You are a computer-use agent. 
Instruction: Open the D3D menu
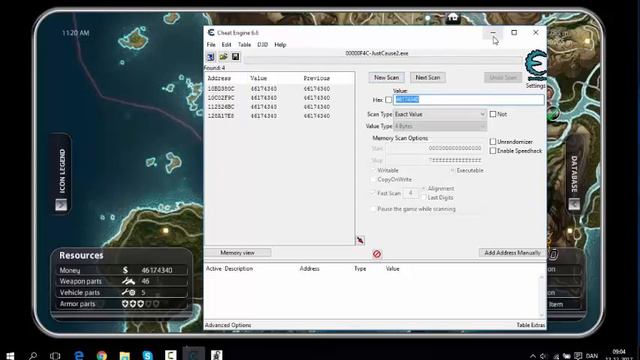click(262, 44)
